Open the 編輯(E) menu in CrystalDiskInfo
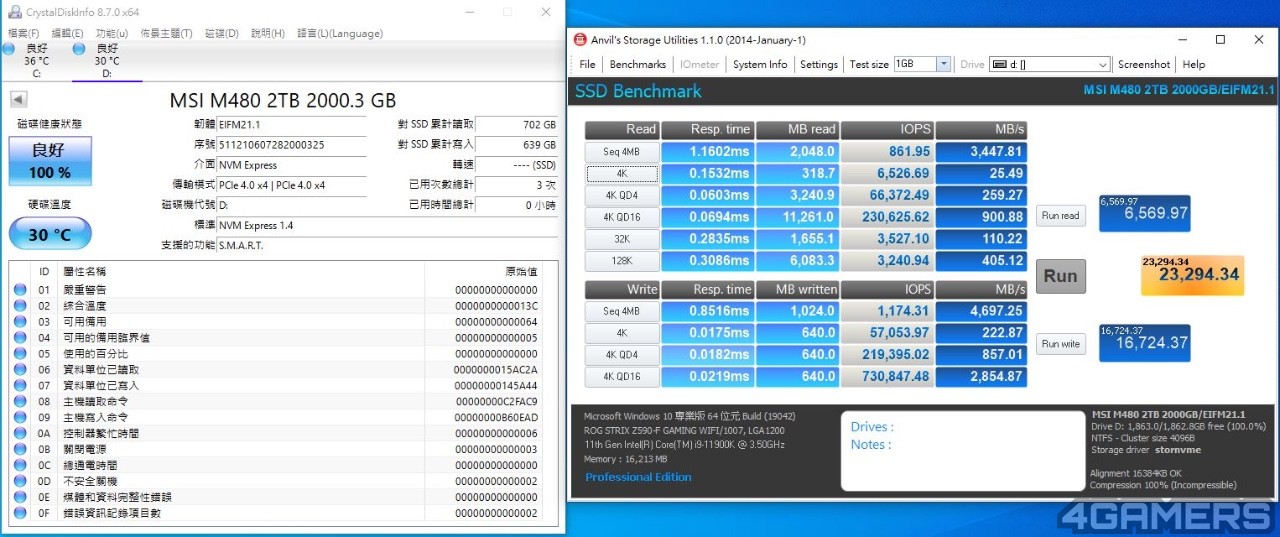The image size is (1280, 537). coord(68,33)
